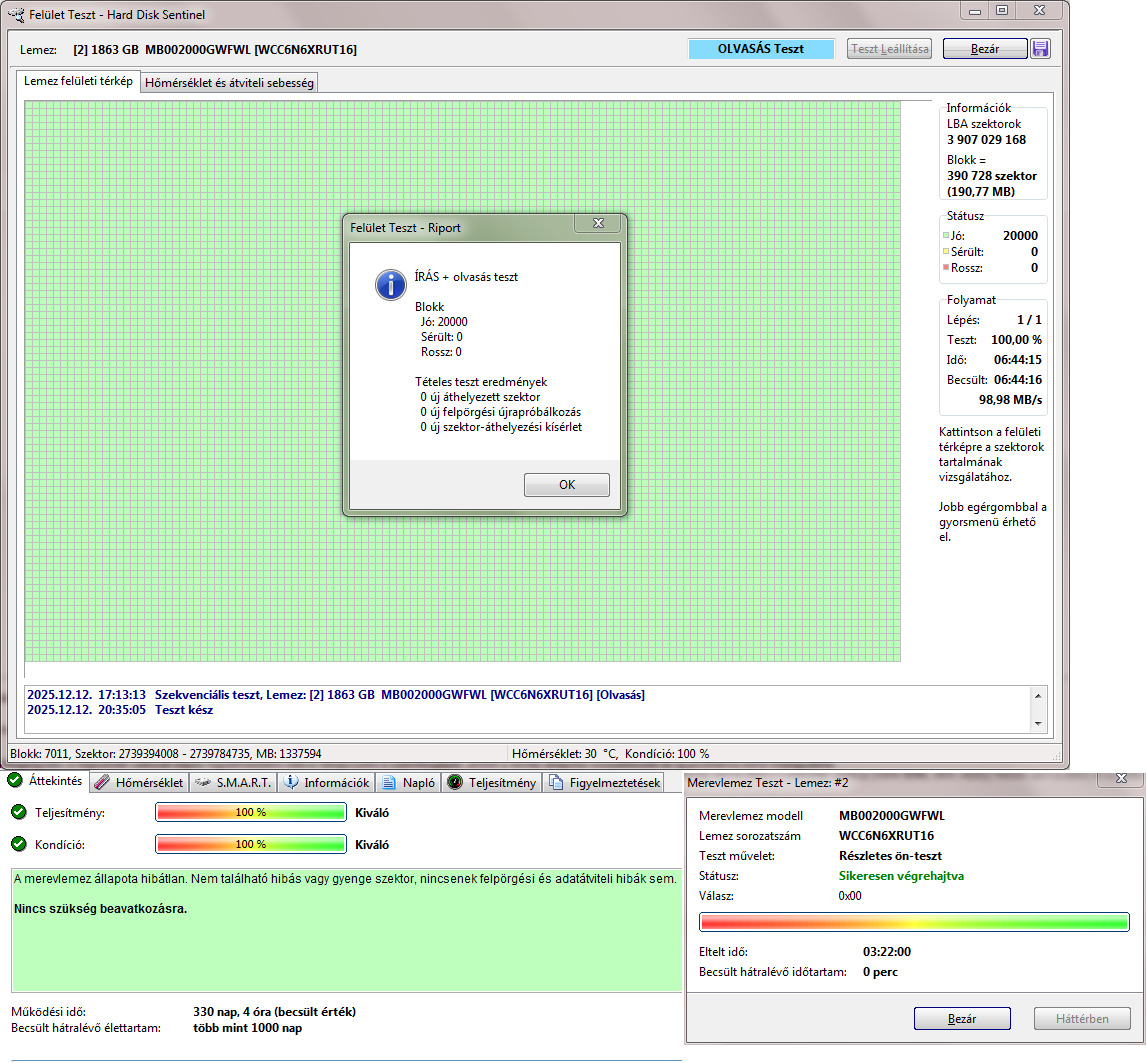Click Bezár in the Merevlemez Teszt window

962,1018
